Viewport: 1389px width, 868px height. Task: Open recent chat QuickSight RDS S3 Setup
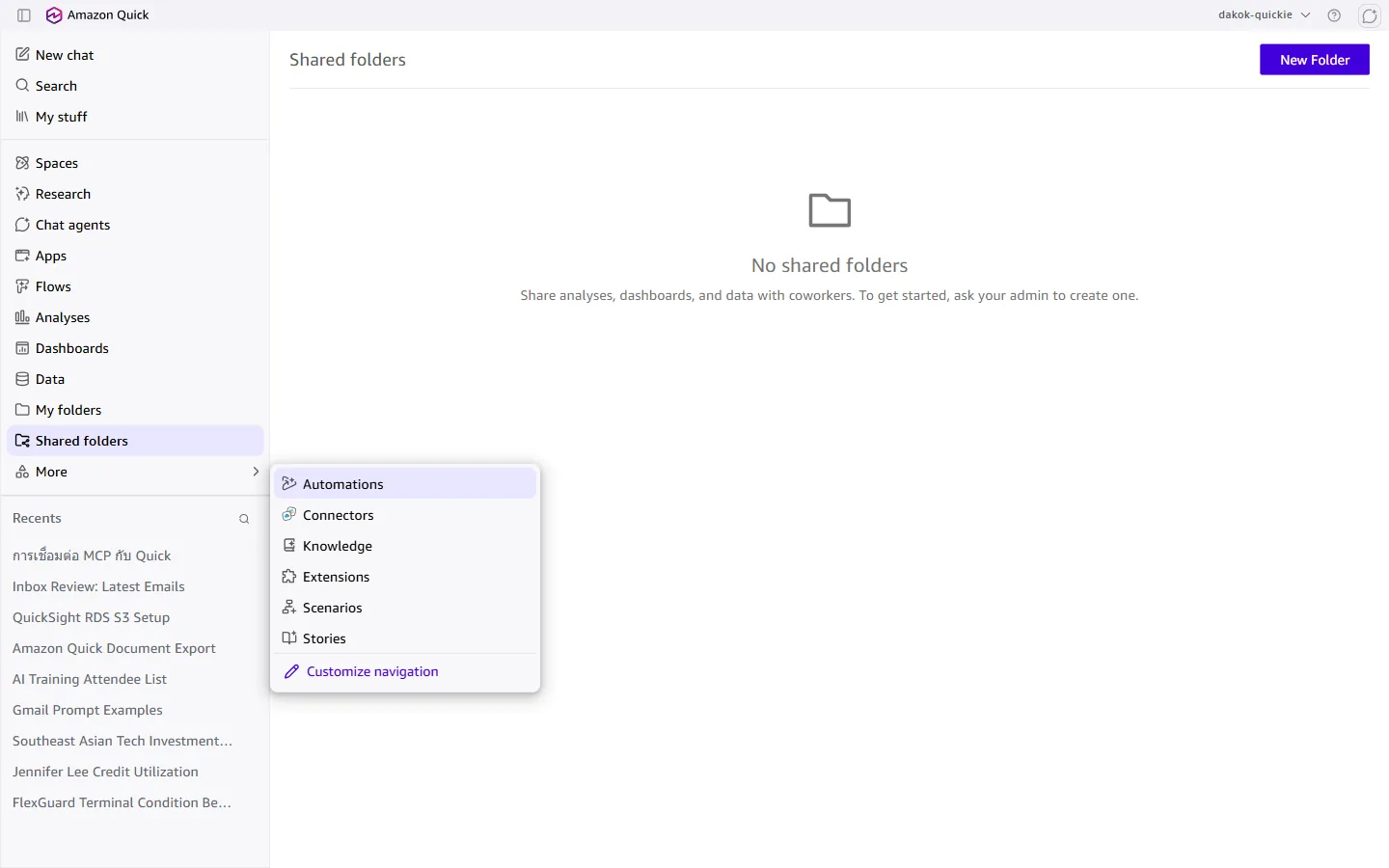pyautogui.click(x=91, y=617)
